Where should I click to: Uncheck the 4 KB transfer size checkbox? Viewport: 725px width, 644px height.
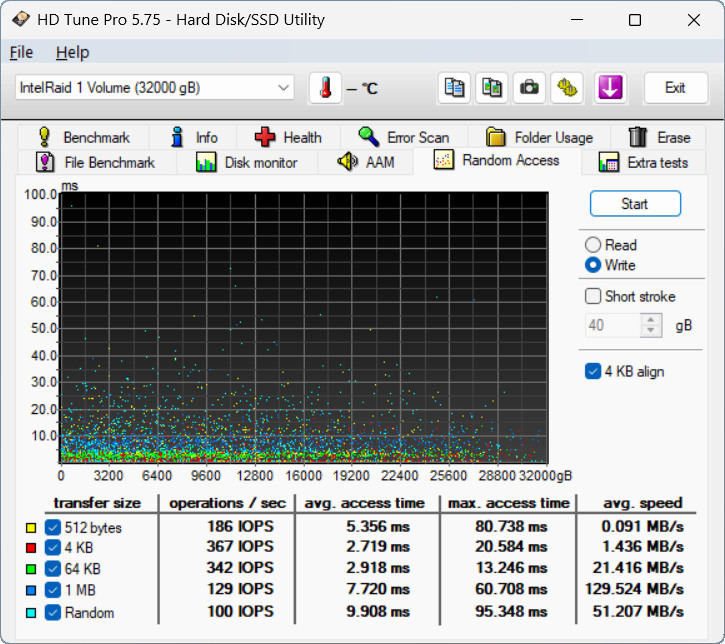[53, 548]
